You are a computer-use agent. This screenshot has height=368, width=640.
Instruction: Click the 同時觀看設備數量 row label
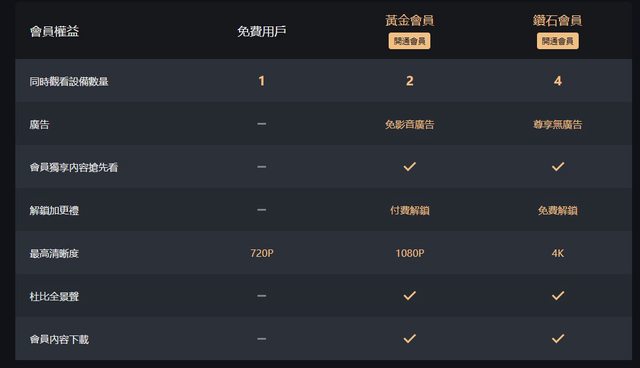tap(69, 82)
